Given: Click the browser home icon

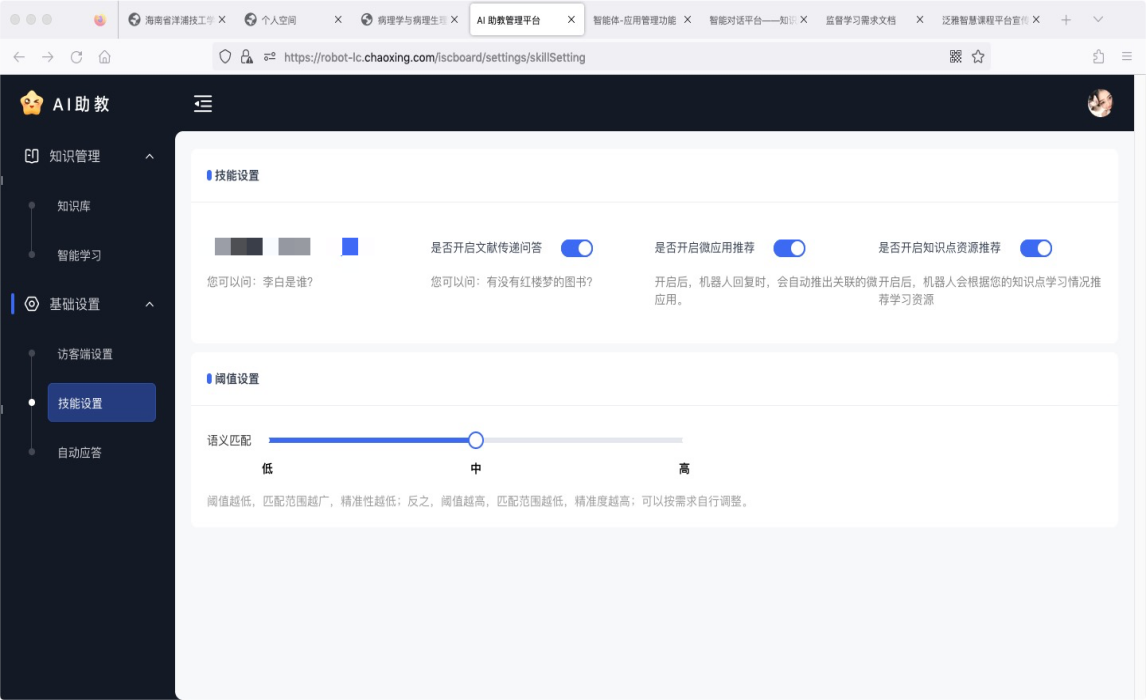Looking at the screenshot, I should pyautogui.click(x=105, y=57).
